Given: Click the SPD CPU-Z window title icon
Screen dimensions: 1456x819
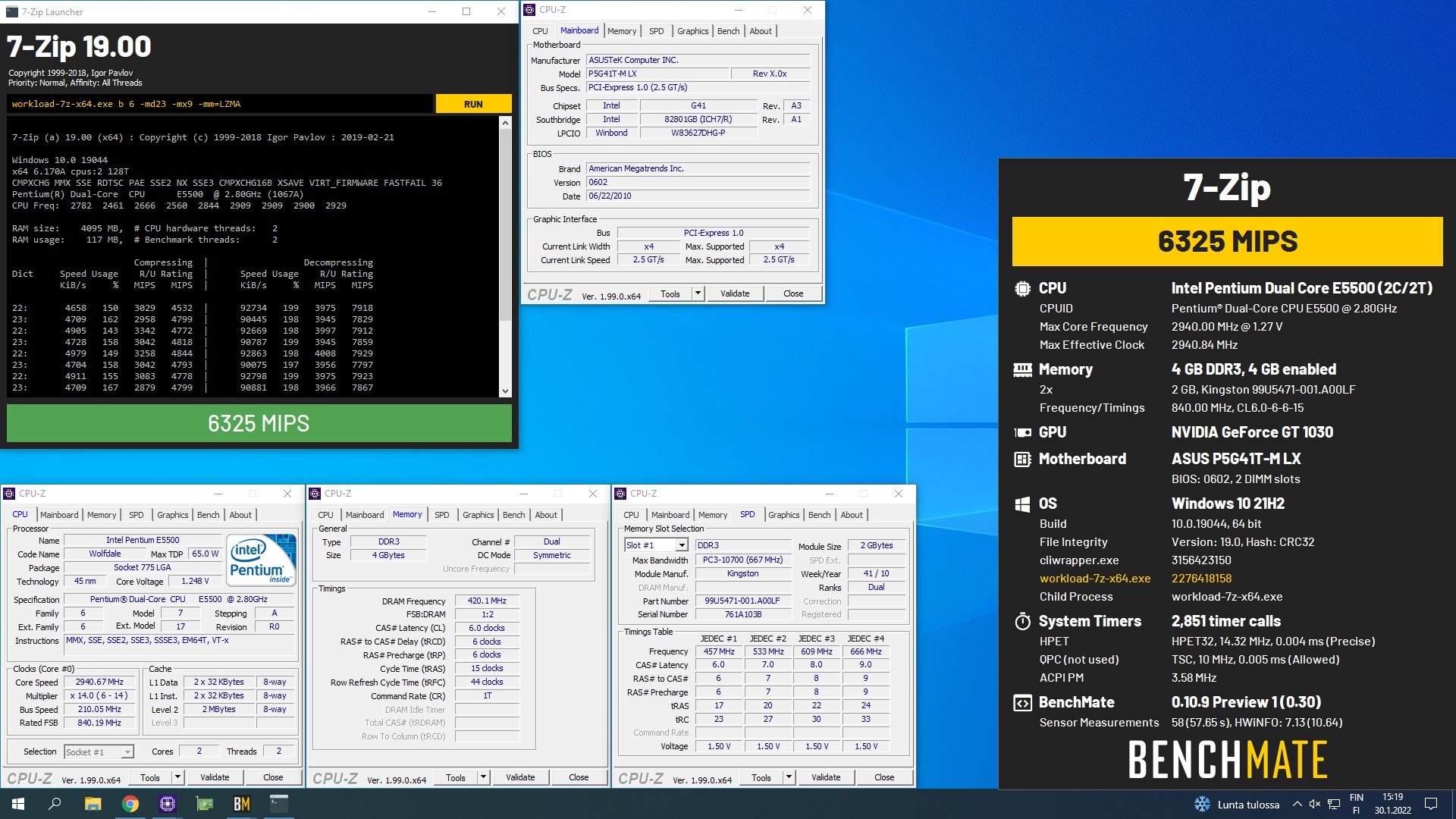Looking at the screenshot, I should click(620, 494).
